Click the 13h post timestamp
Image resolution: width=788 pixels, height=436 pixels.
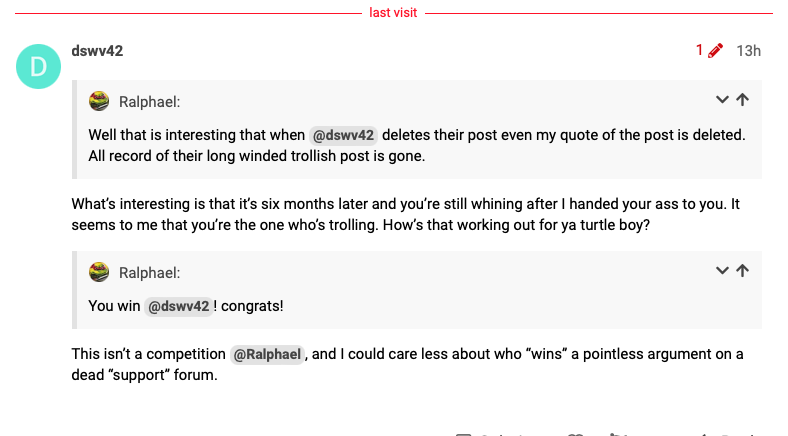coord(748,51)
